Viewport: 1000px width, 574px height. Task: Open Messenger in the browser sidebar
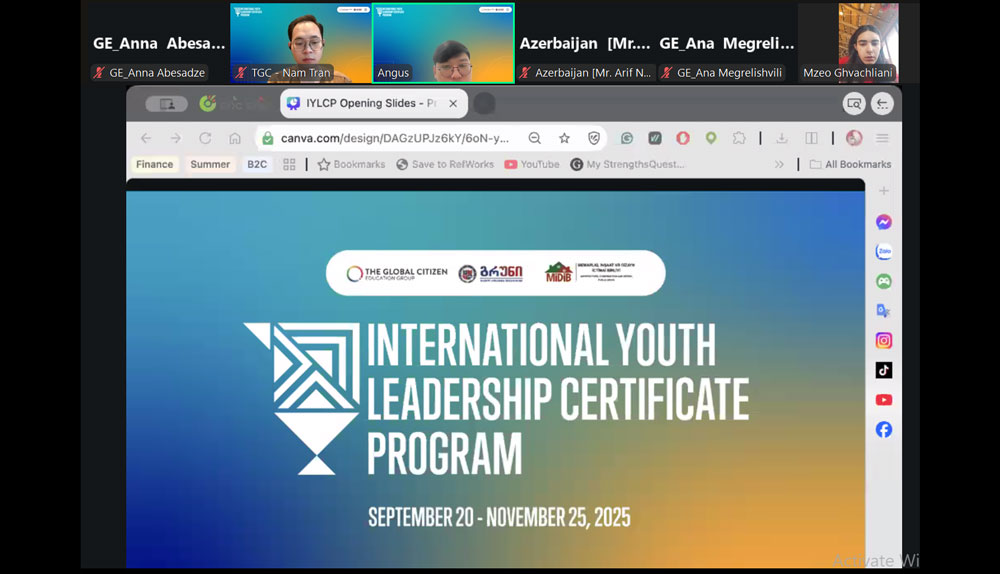(884, 222)
